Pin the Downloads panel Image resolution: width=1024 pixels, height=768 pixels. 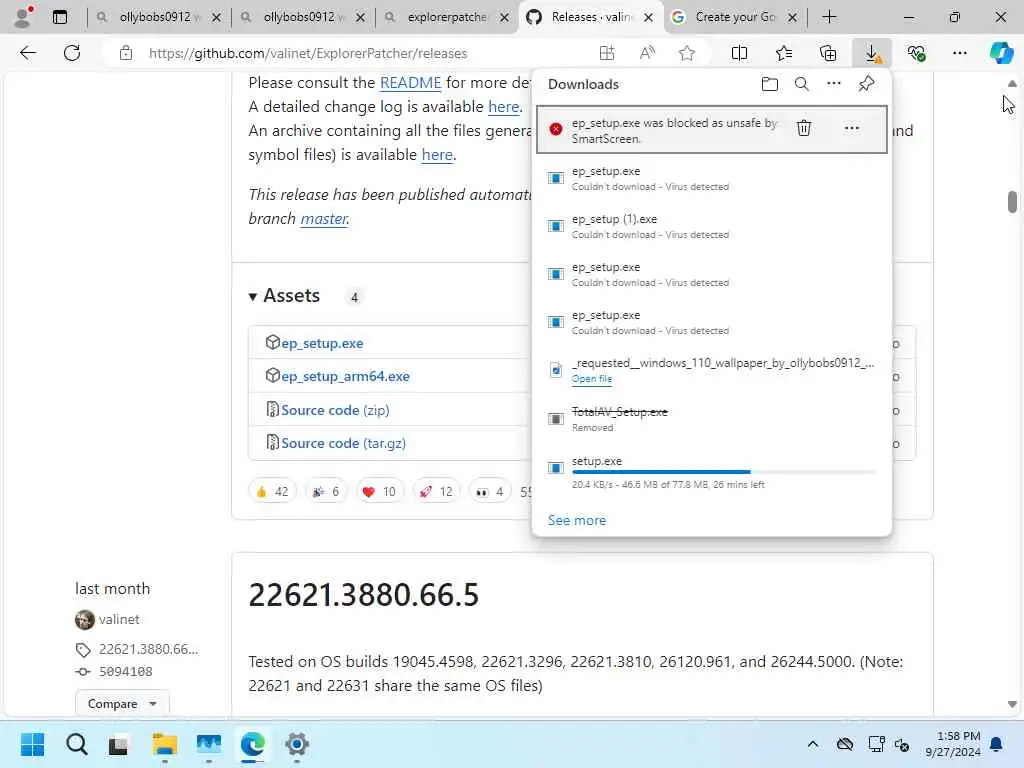(866, 84)
